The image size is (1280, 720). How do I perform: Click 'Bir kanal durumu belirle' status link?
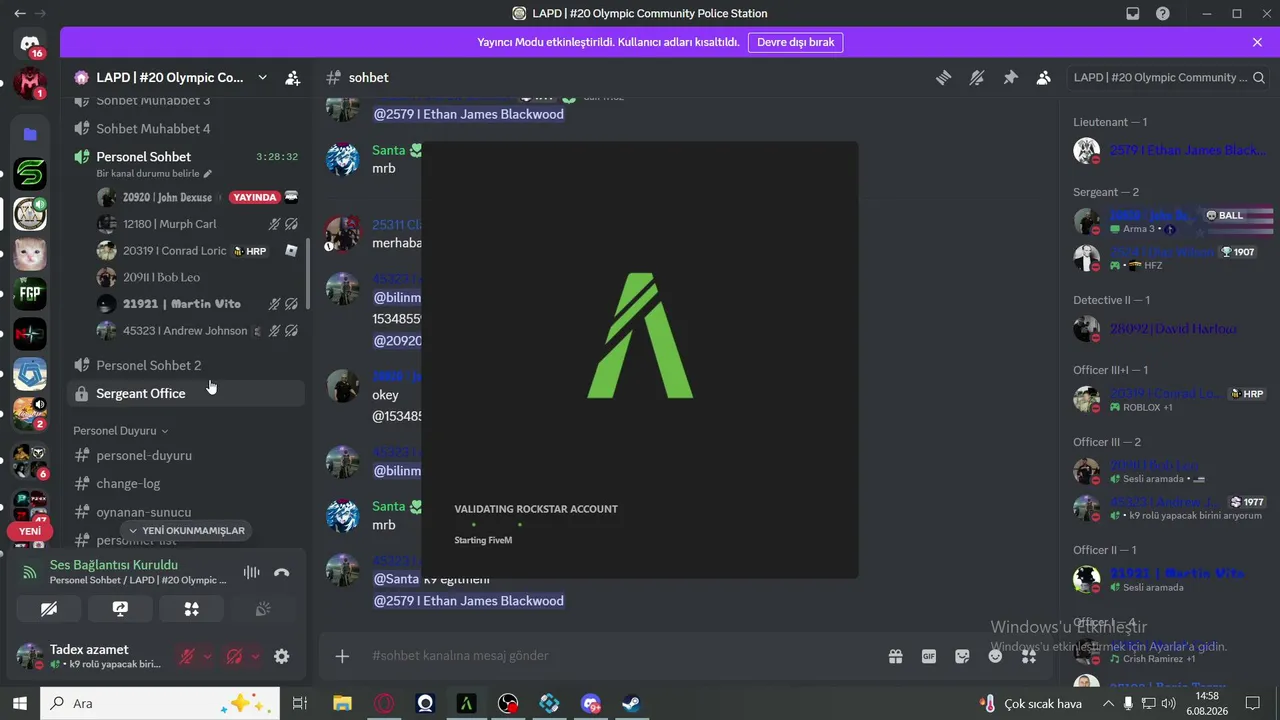153,174
